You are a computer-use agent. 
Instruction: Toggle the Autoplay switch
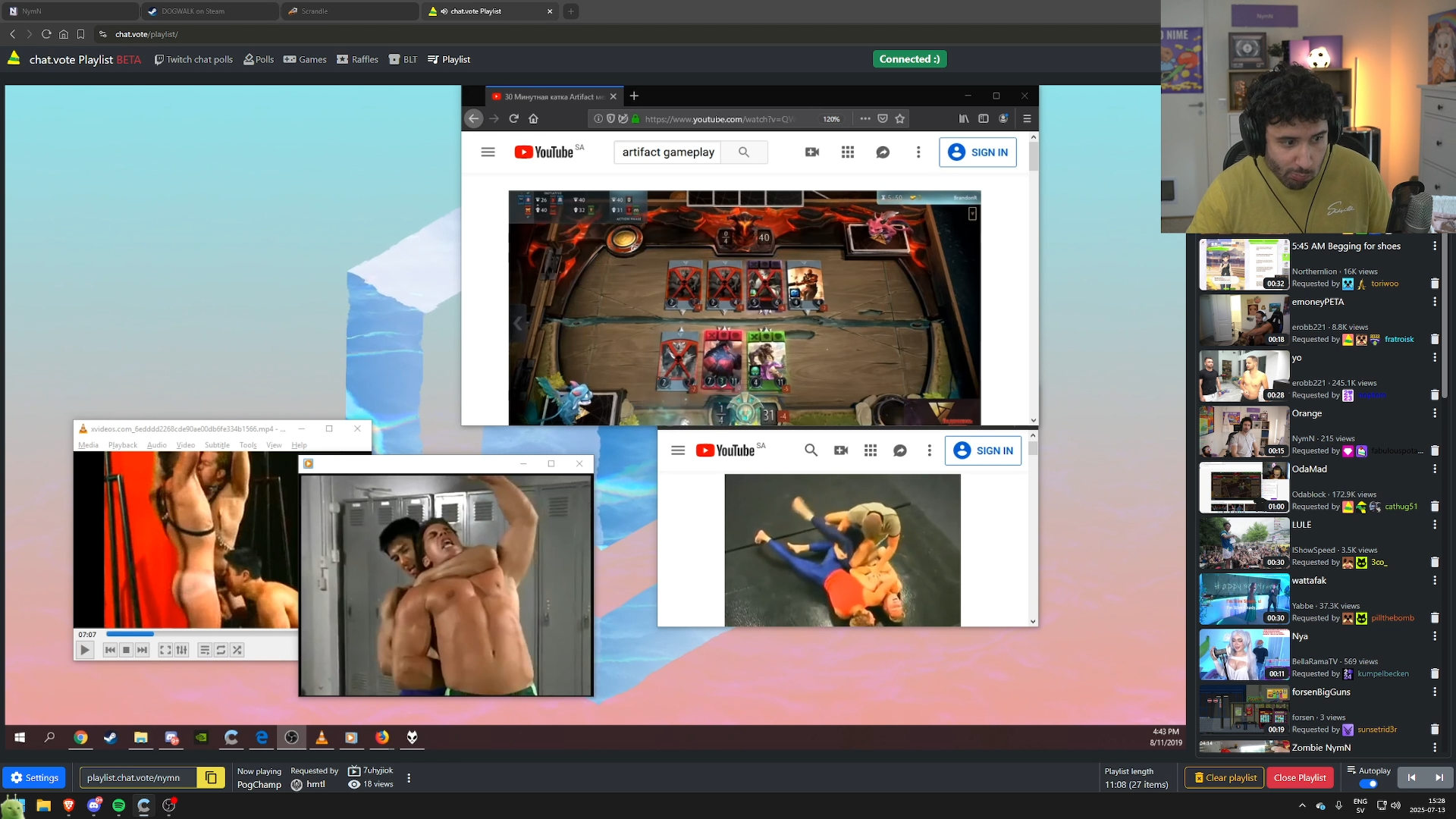pyautogui.click(x=1369, y=784)
